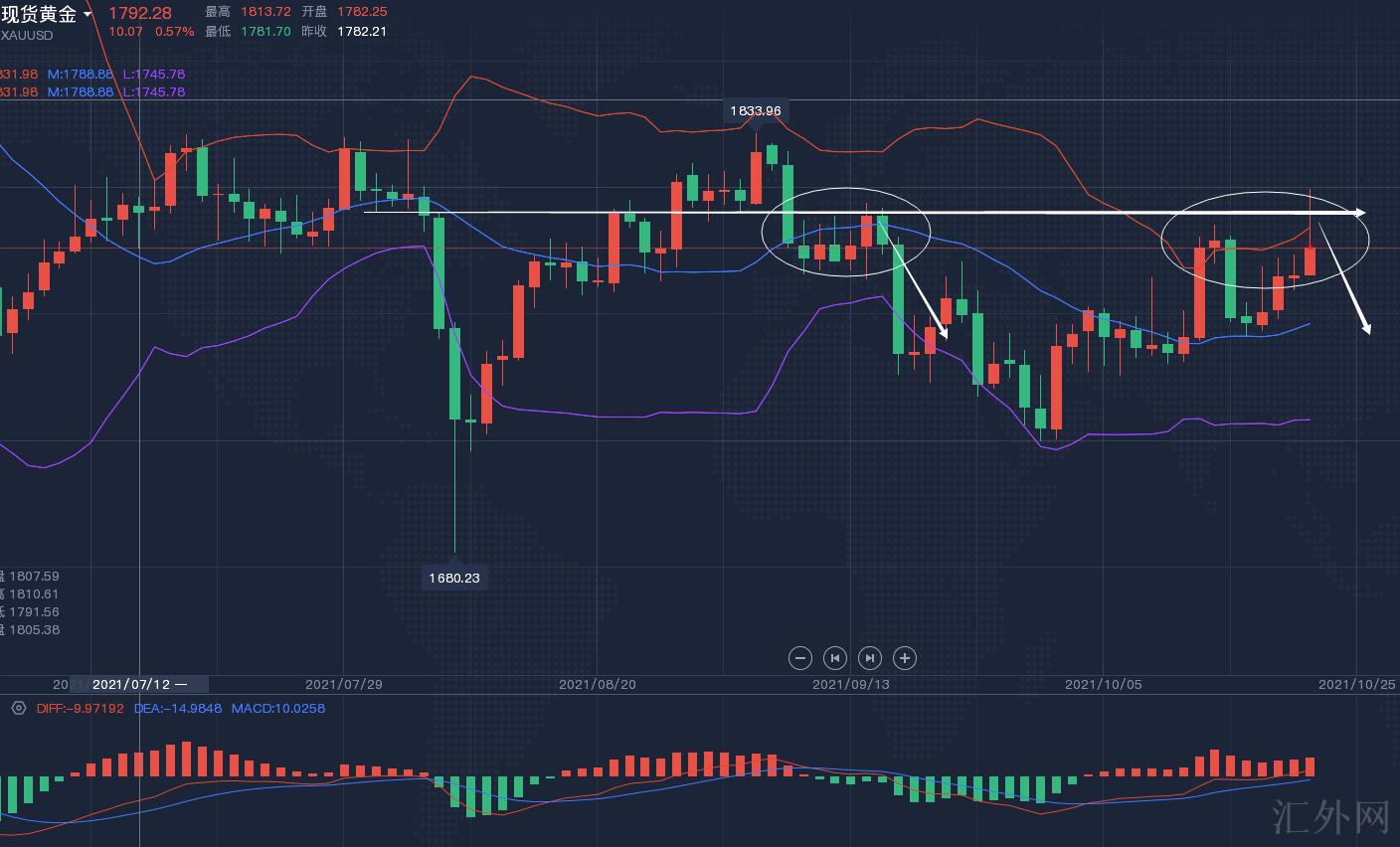Viewport: 1400px width, 847px height.
Task: Click the MACD:10.0258 legend value
Action: pyautogui.click(x=278, y=709)
